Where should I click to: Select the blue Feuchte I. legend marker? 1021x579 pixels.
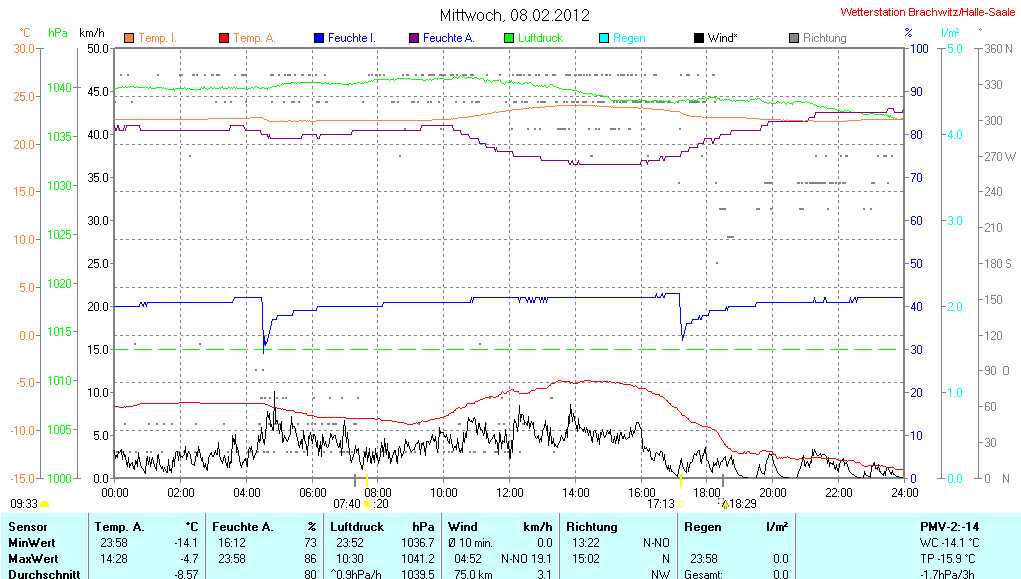[319, 38]
